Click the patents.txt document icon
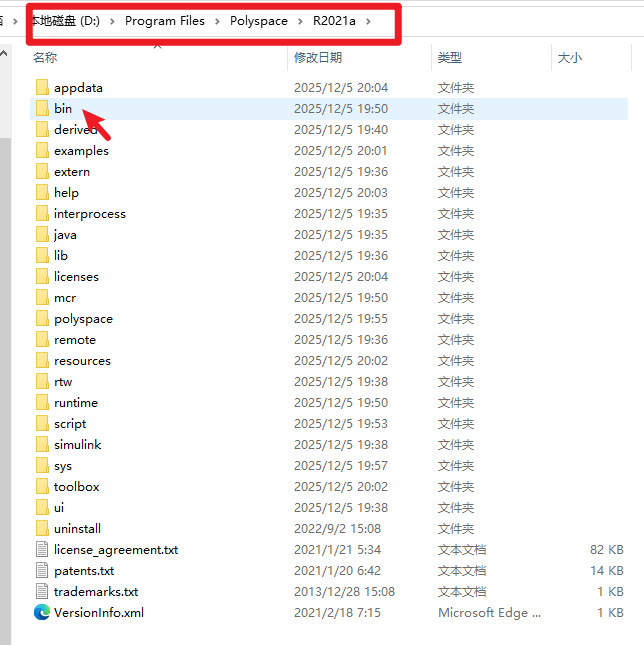 tap(42, 571)
